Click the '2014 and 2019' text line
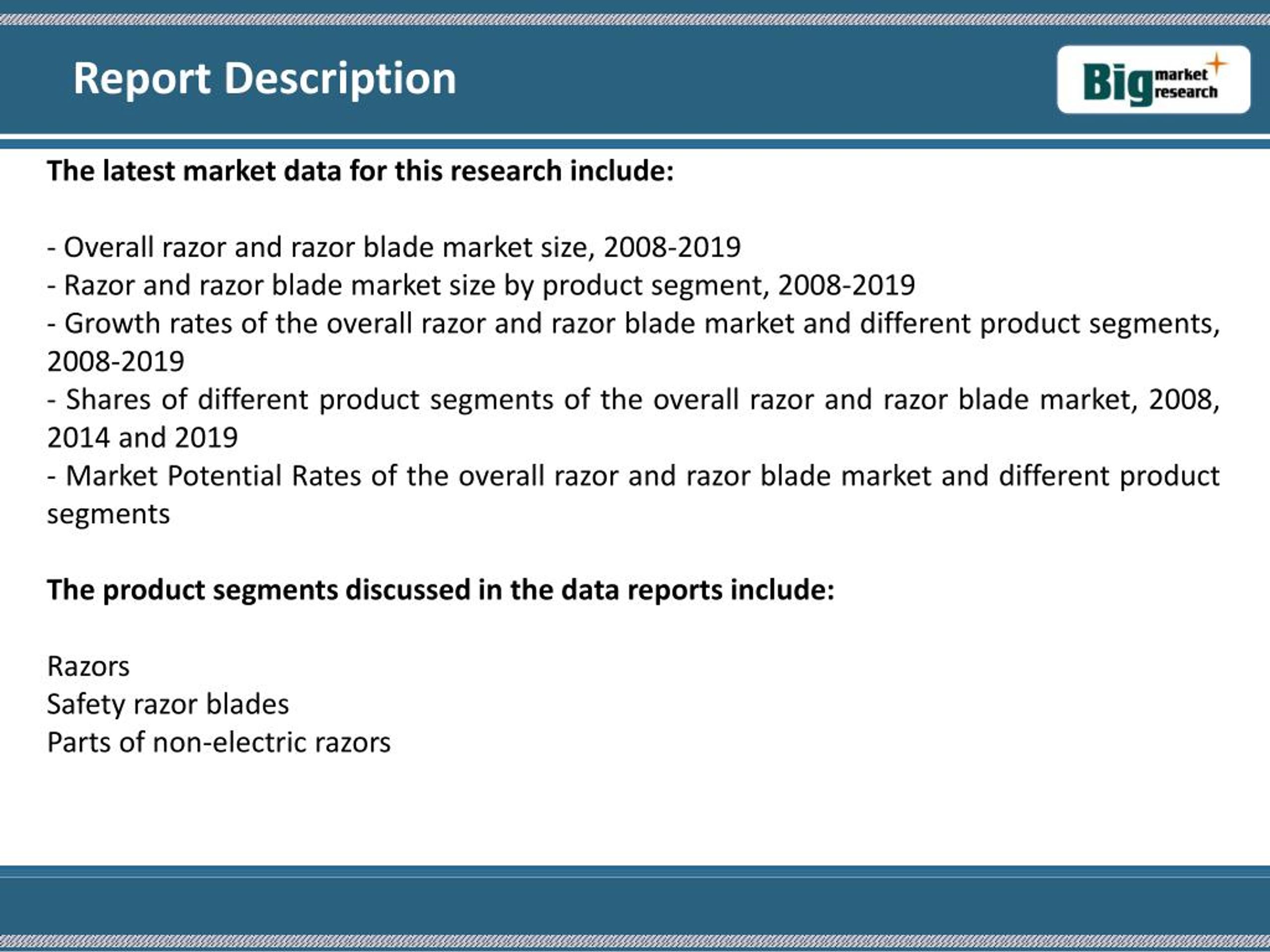The height and width of the screenshot is (952, 1270). 142,438
